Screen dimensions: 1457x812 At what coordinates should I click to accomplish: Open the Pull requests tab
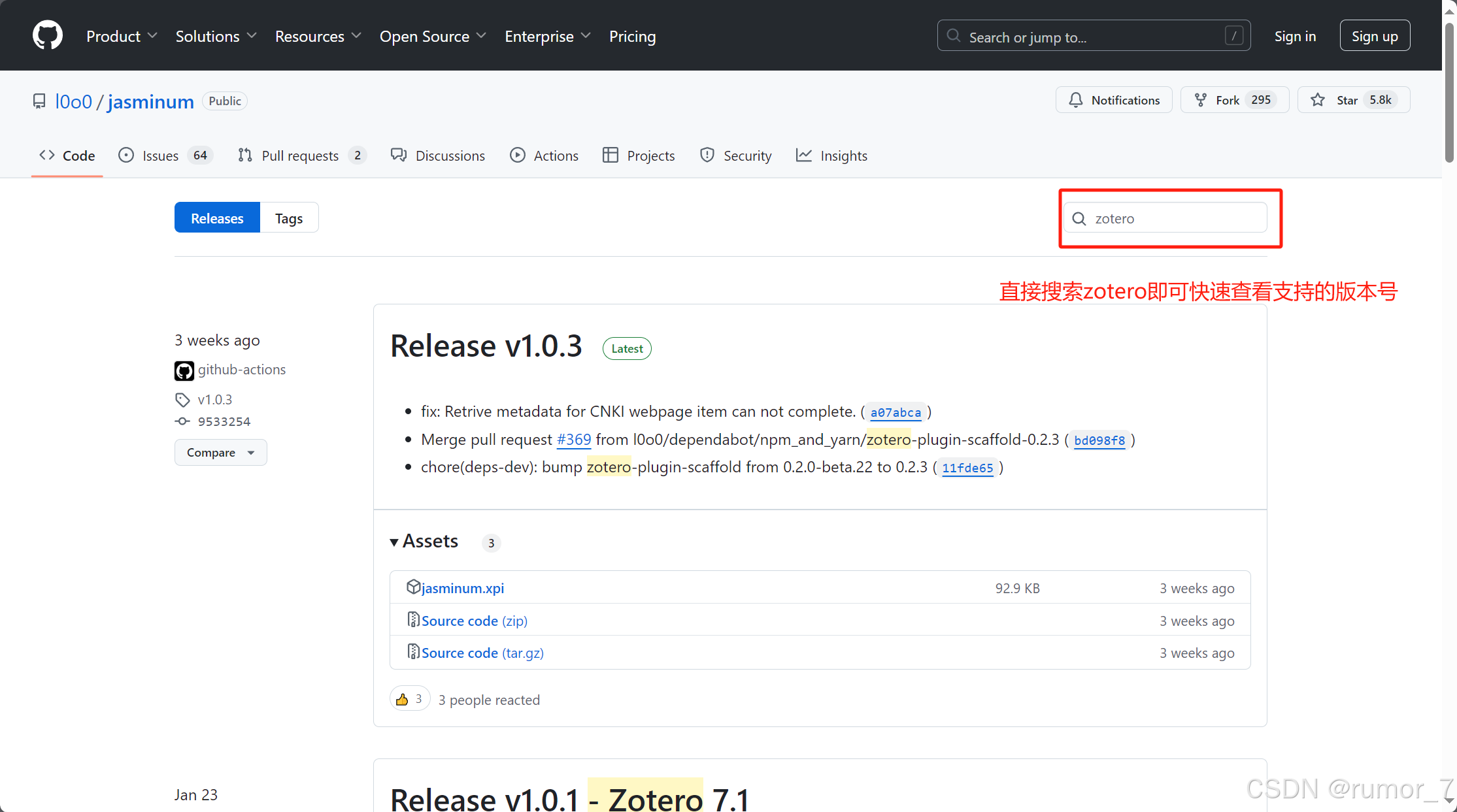click(x=301, y=155)
